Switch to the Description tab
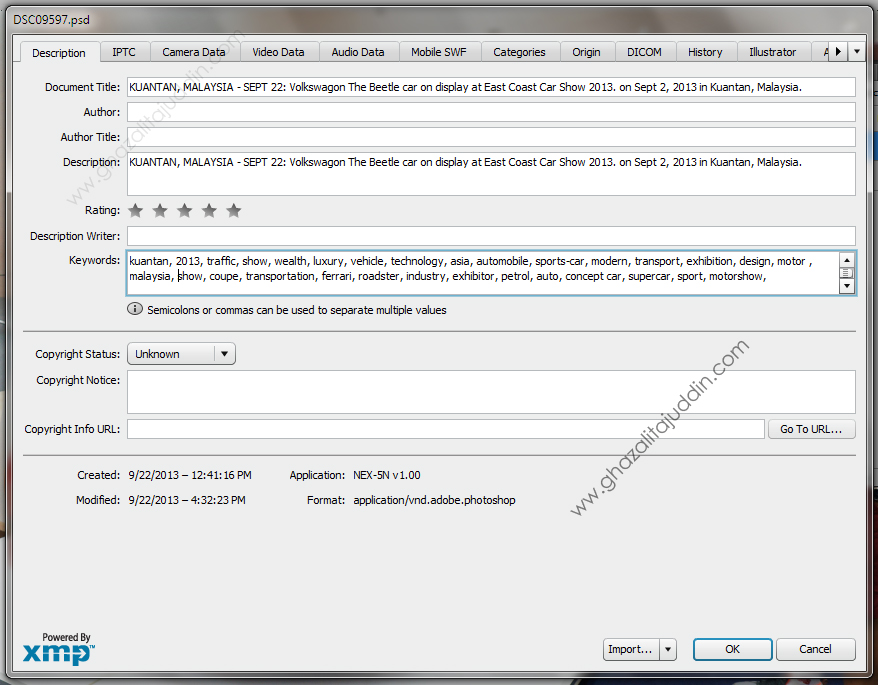Viewport: 878px width, 685px height. click(x=59, y=53)
